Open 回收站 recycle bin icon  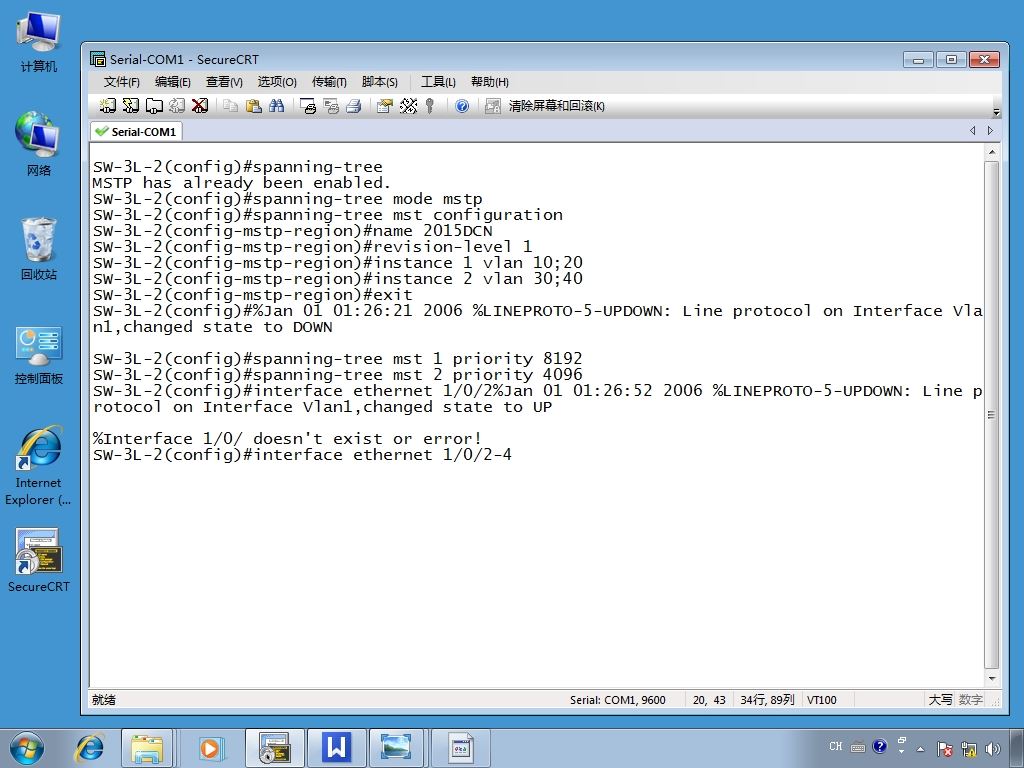tap(39, 249)
